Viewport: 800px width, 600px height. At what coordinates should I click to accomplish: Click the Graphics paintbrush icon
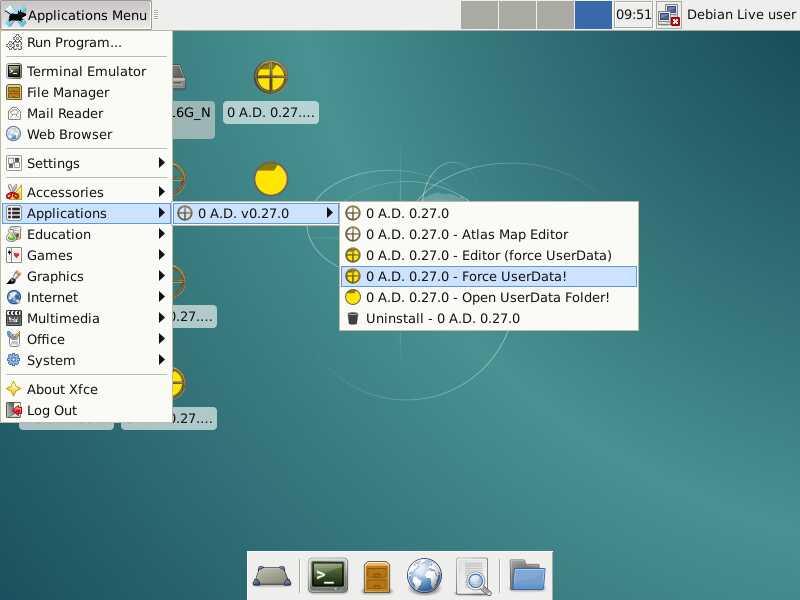pos(14,276)
